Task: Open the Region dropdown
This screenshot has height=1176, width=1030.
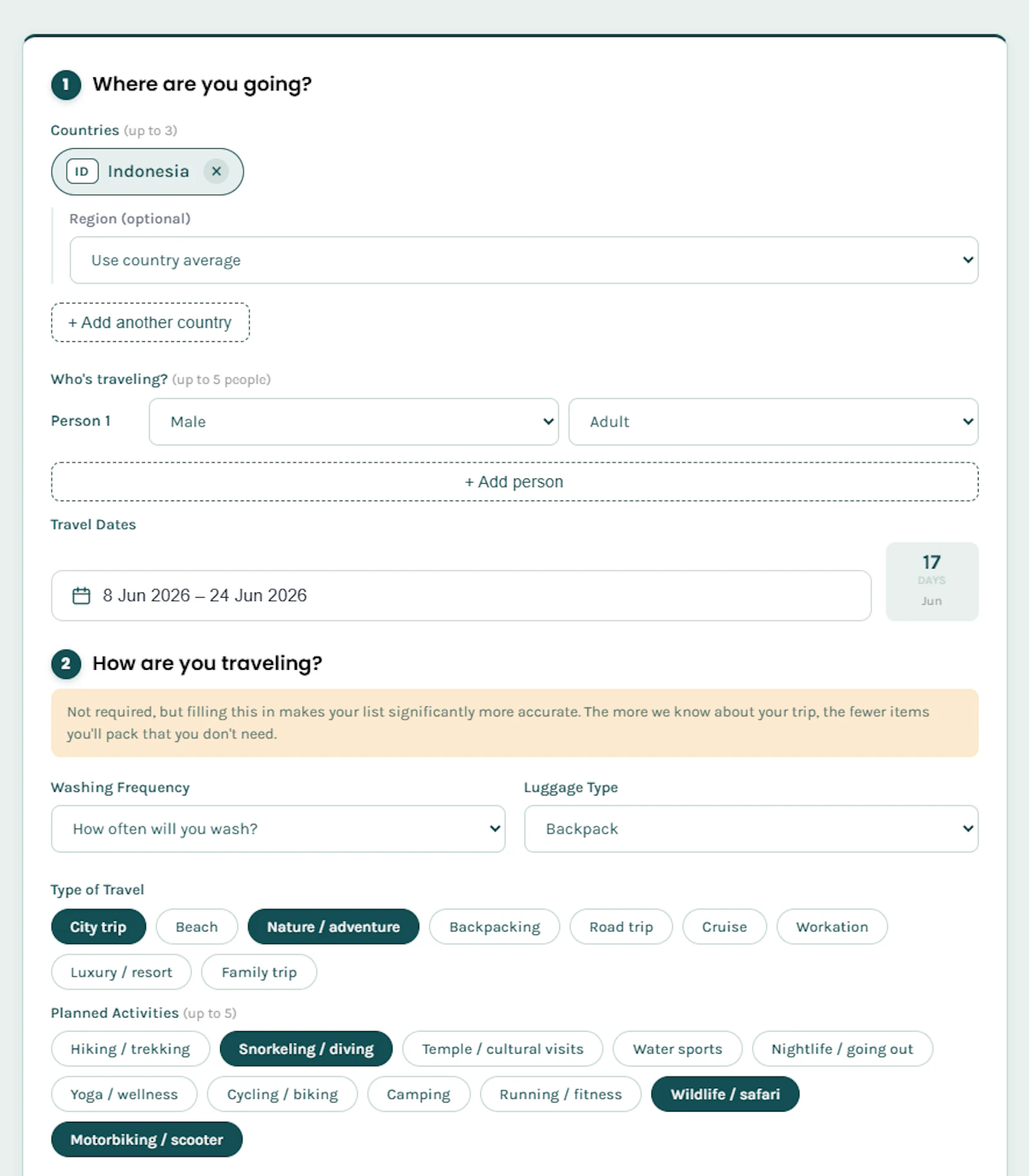Action: (x=523, y=260)
